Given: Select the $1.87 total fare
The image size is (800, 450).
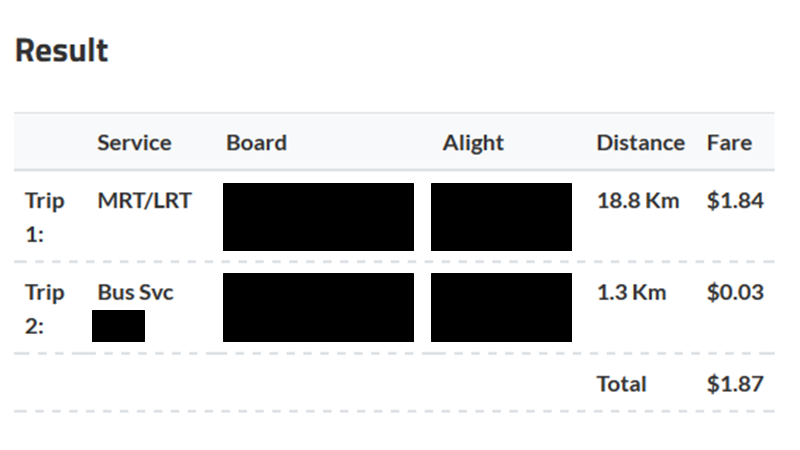Looking at the screenshot, I should click(x=735, y=384).
